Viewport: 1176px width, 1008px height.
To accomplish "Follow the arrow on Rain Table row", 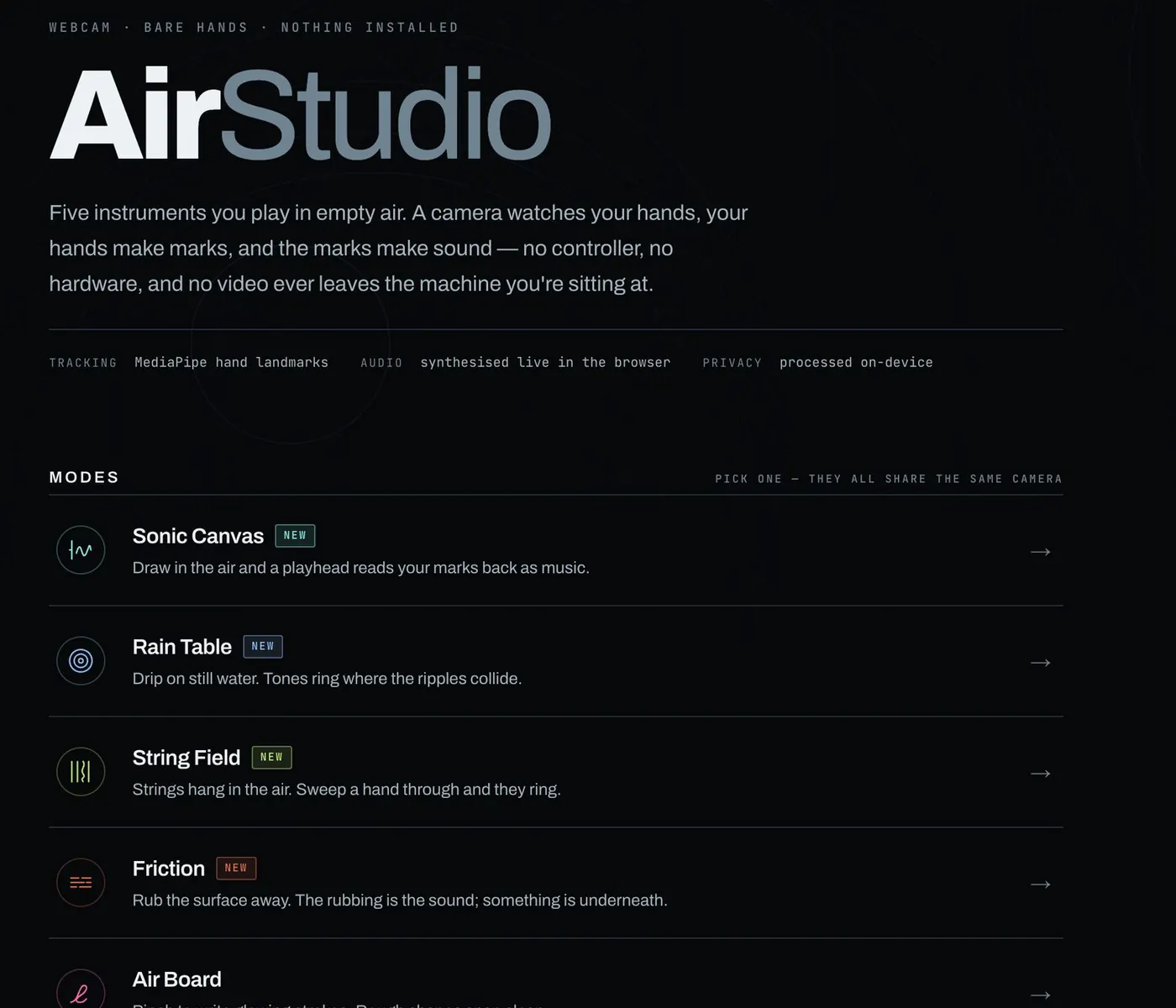I will point(1041,663).
